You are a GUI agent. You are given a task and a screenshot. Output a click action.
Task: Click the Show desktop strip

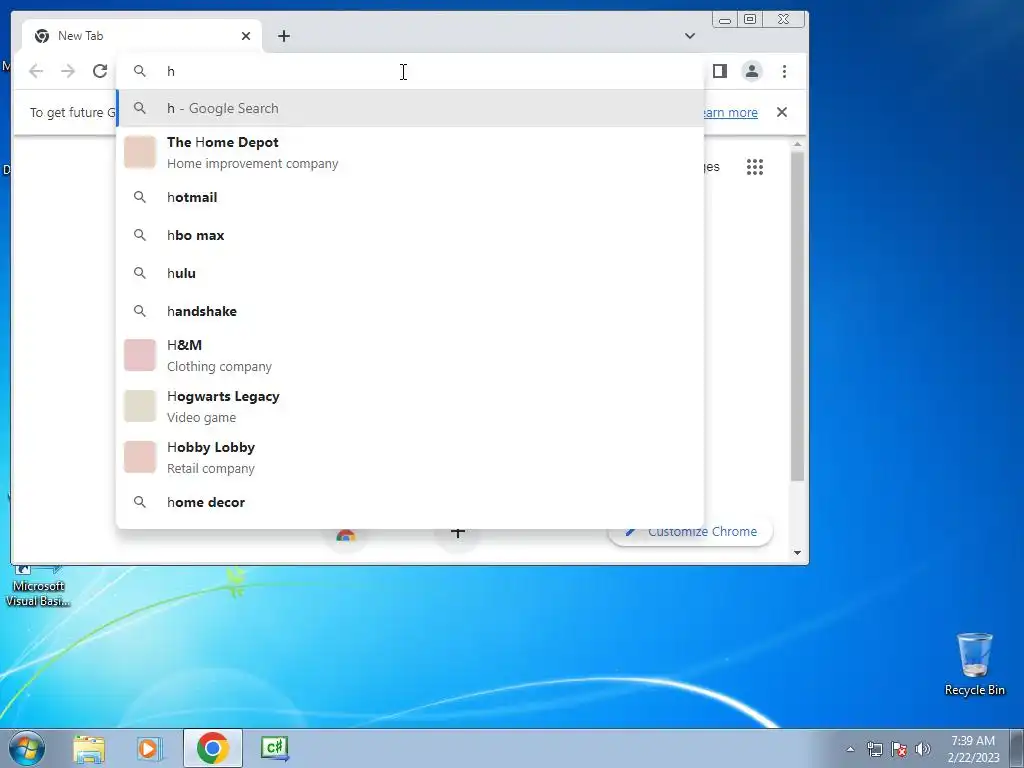pos(1017,748)
